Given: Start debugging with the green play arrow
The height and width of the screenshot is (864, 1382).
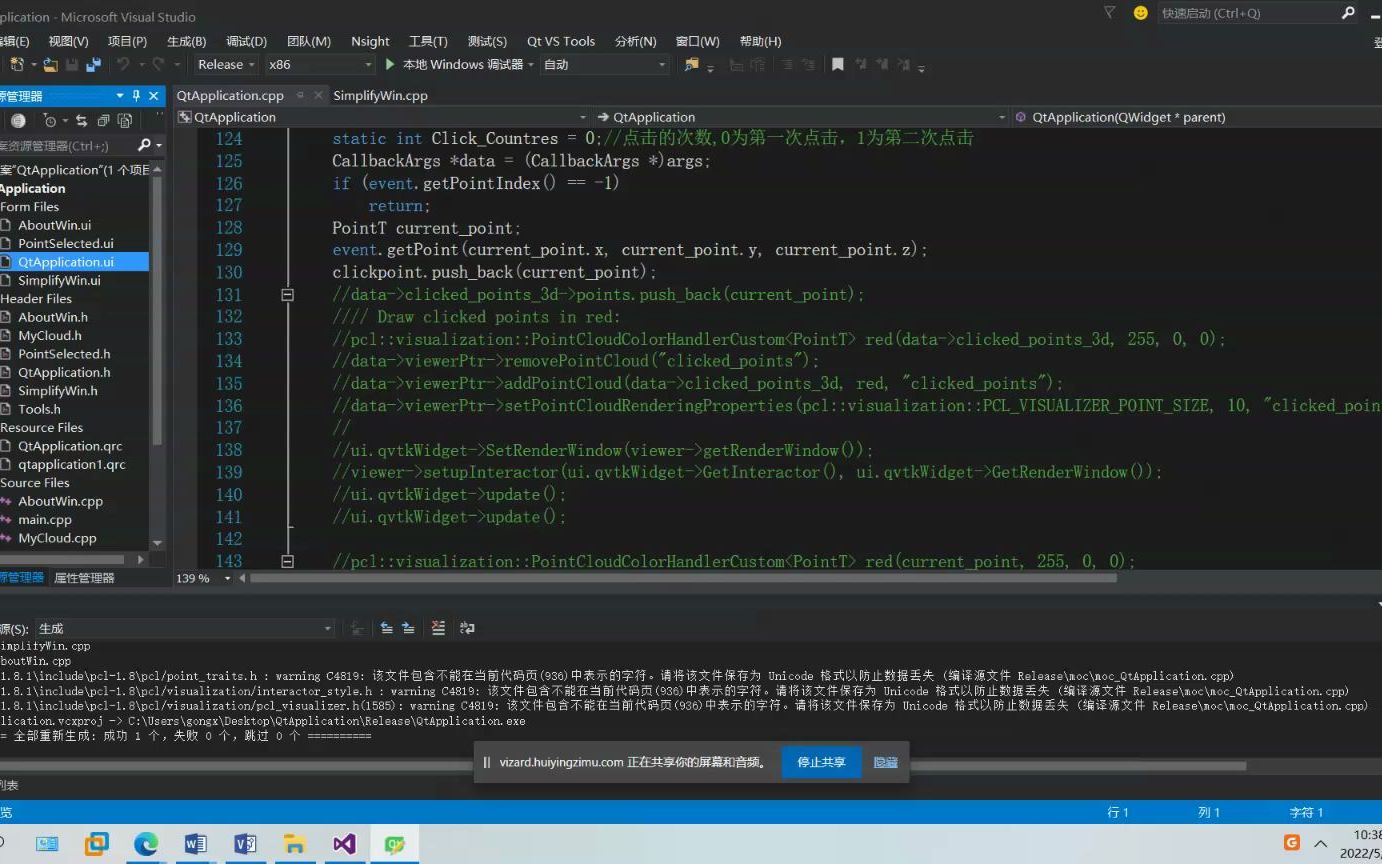Looking at the screenshot, I should tap(390, 64).
